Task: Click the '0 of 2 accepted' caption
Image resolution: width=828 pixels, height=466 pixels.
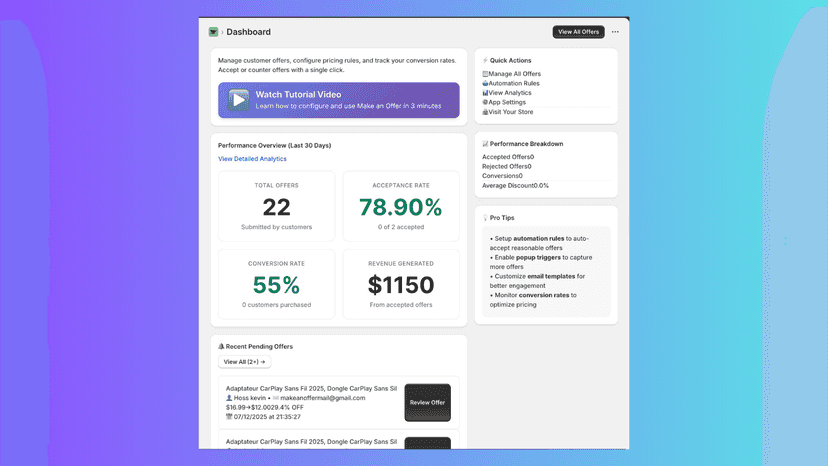Action: [x=401, y=227]
